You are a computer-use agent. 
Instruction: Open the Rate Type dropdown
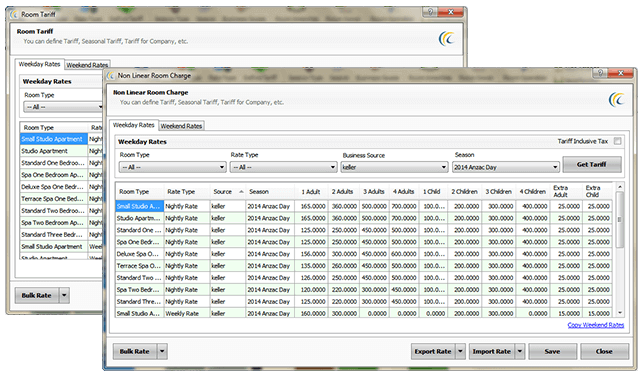(x=283, y=167)
